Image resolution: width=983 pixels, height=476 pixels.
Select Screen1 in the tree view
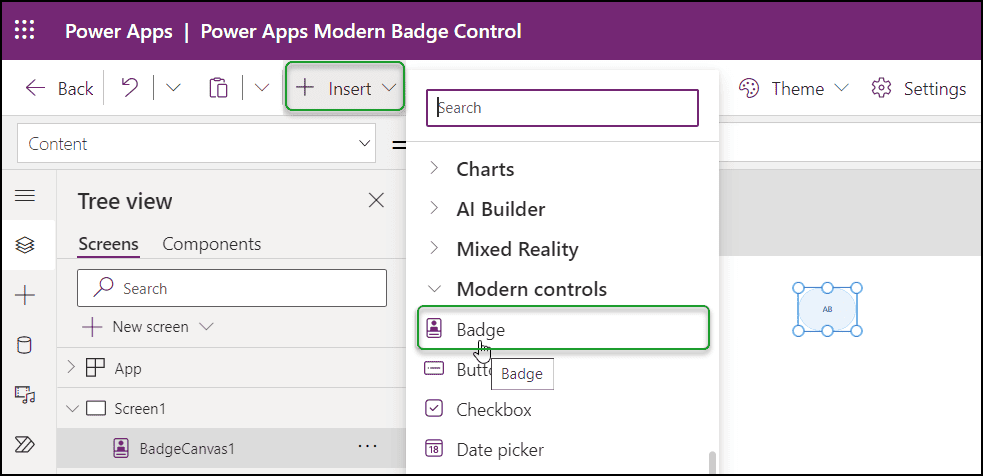(140, 409)
